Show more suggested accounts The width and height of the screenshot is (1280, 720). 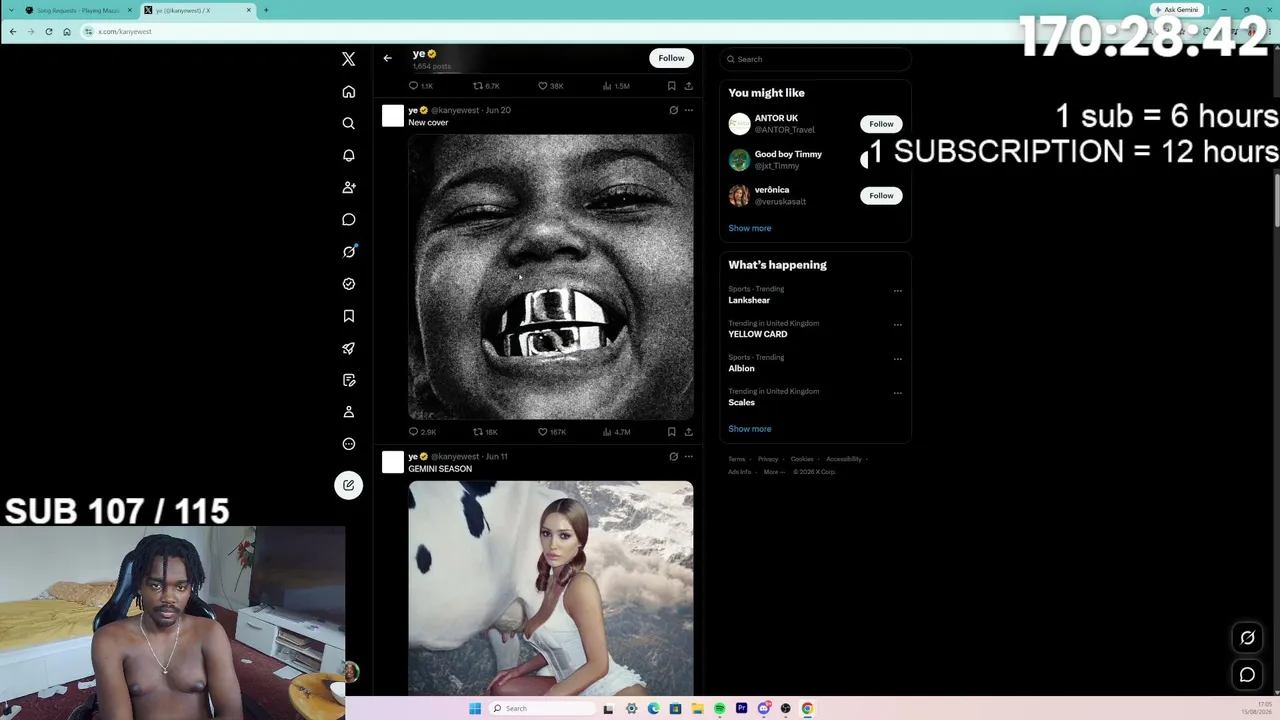(749, 228)
